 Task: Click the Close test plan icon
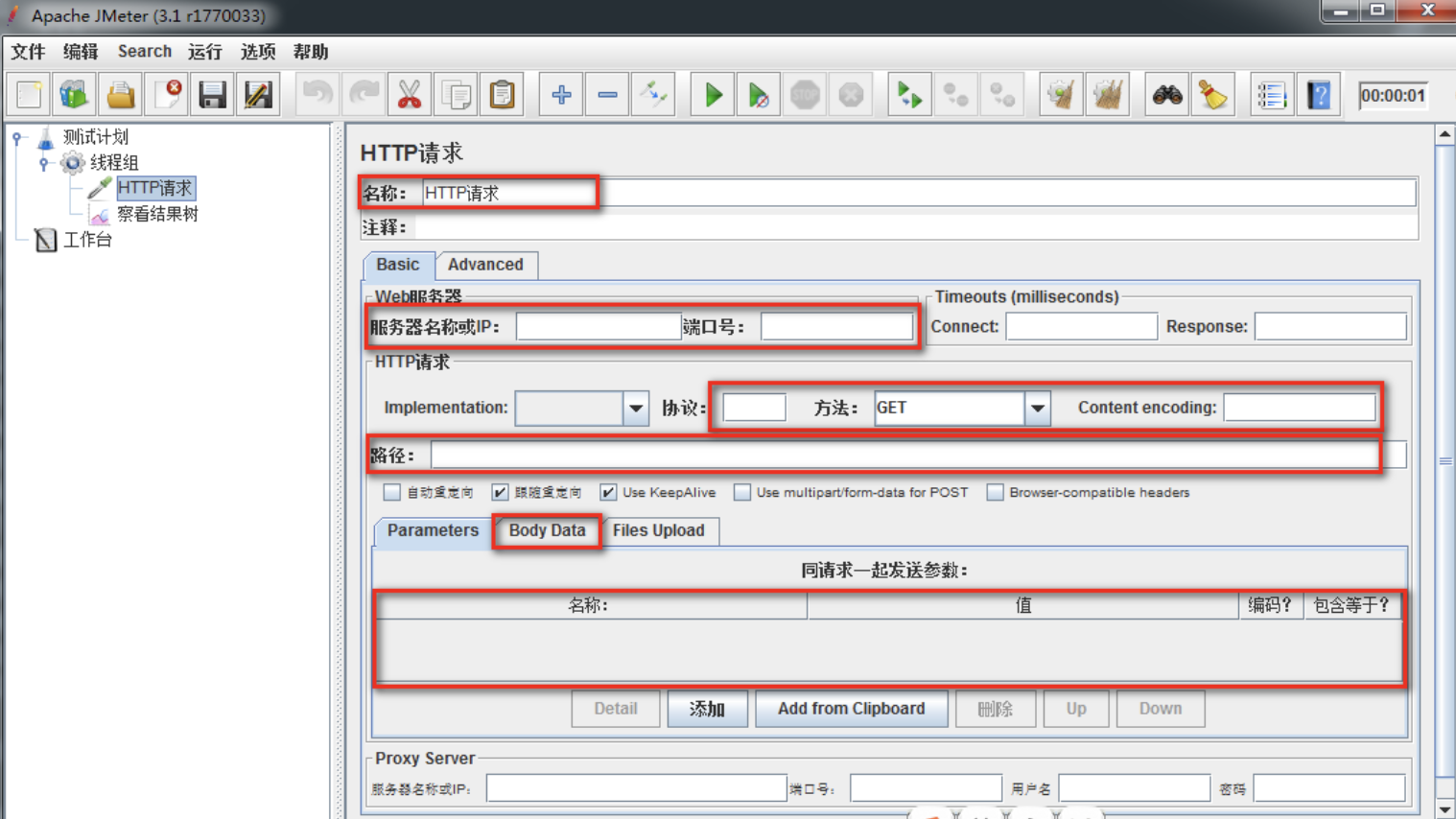tap(167, 95)
